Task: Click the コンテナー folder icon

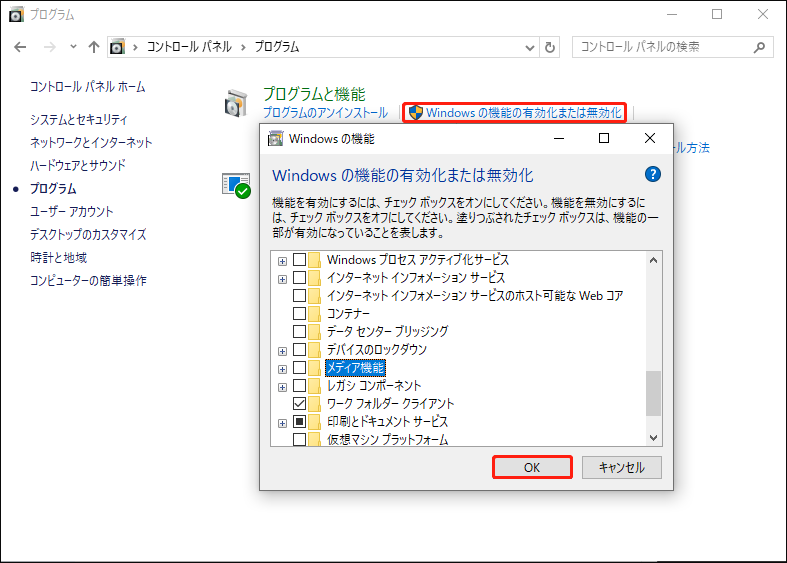Action: [314, 314]
